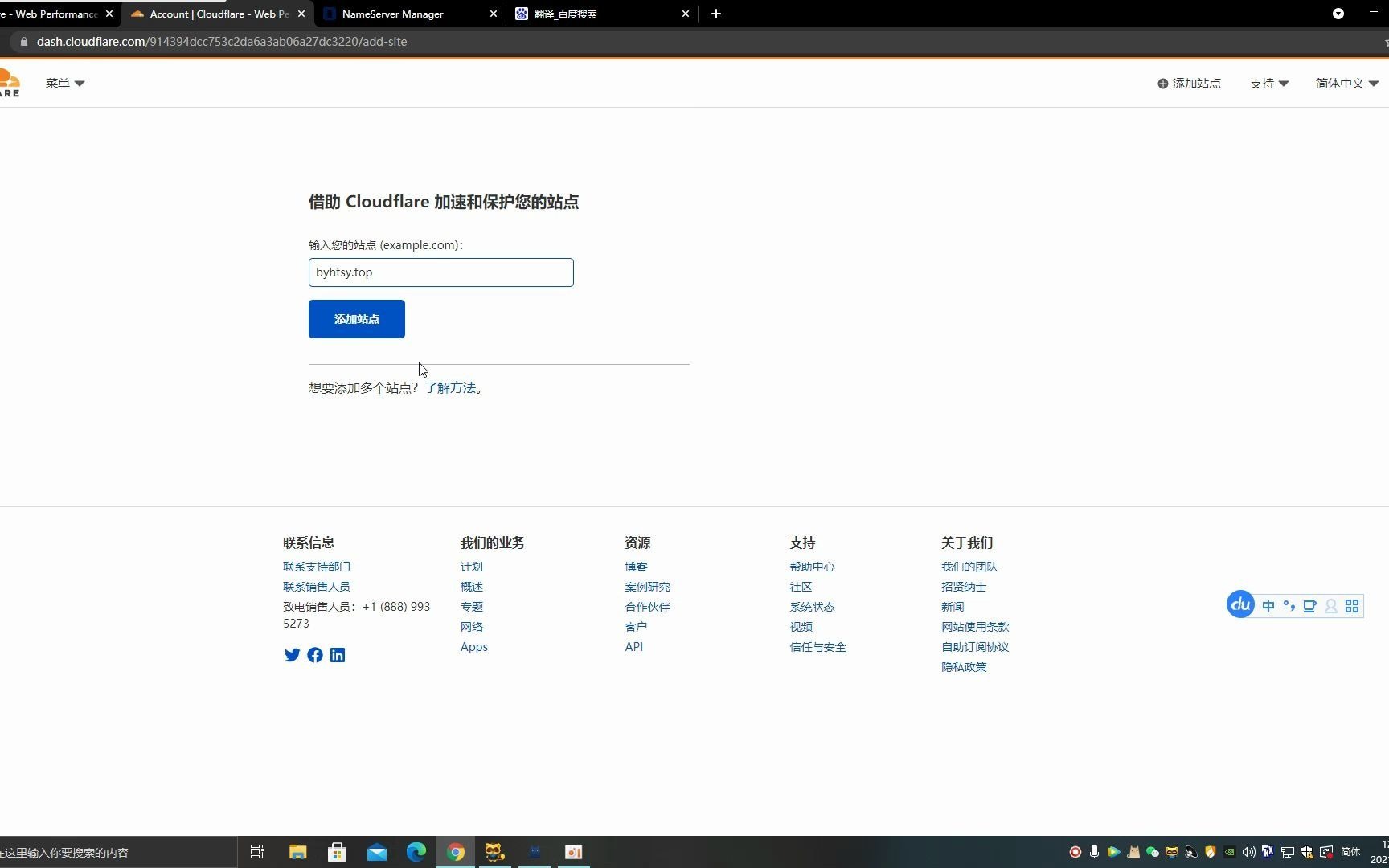Open File Explorer from taskbar
Image resolution: width=1389 pixels, height=868 pixels.
pyautogui.click(x=297, y=852)
